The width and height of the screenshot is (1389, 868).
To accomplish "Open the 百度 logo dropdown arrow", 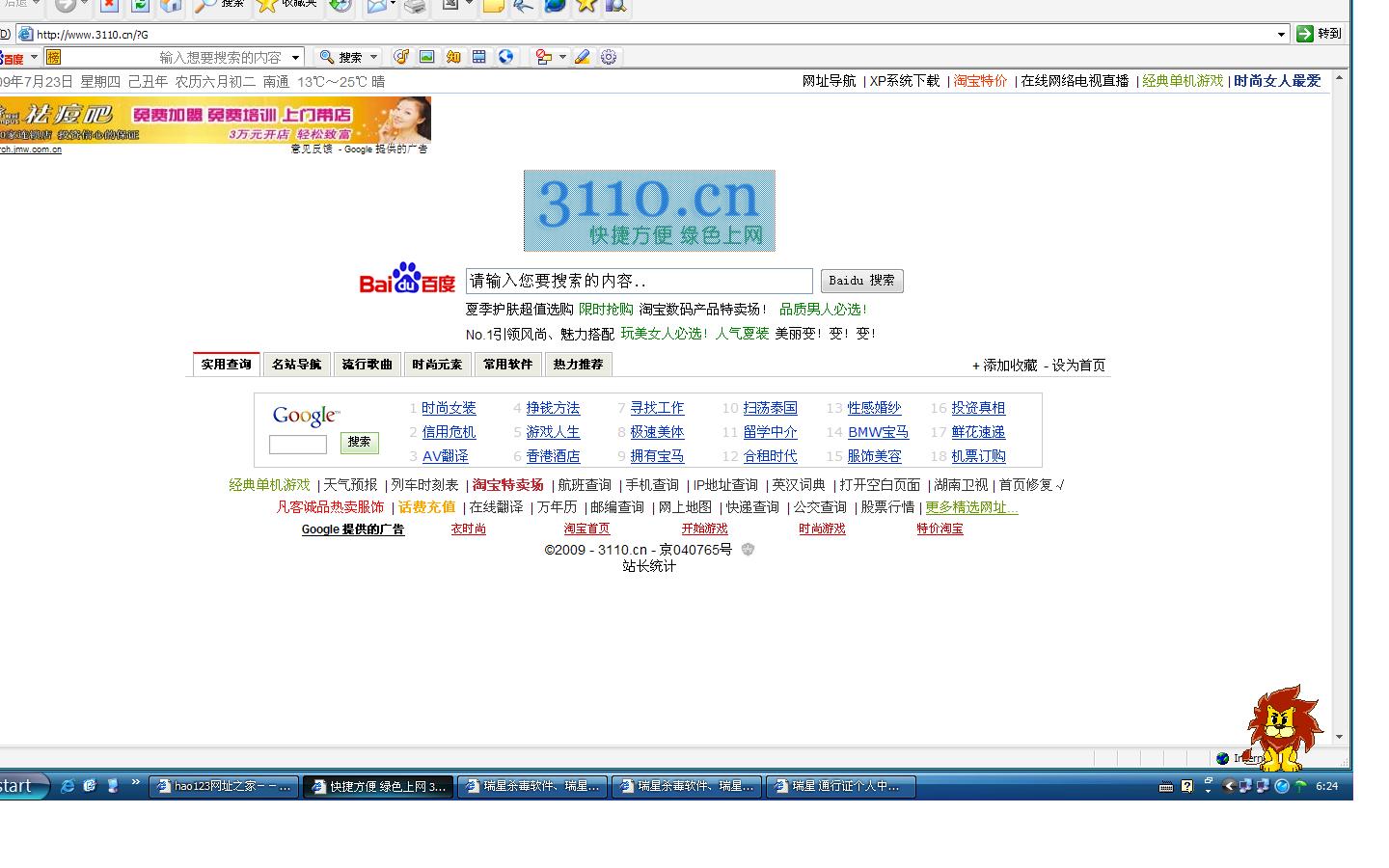I will point(34,58).
